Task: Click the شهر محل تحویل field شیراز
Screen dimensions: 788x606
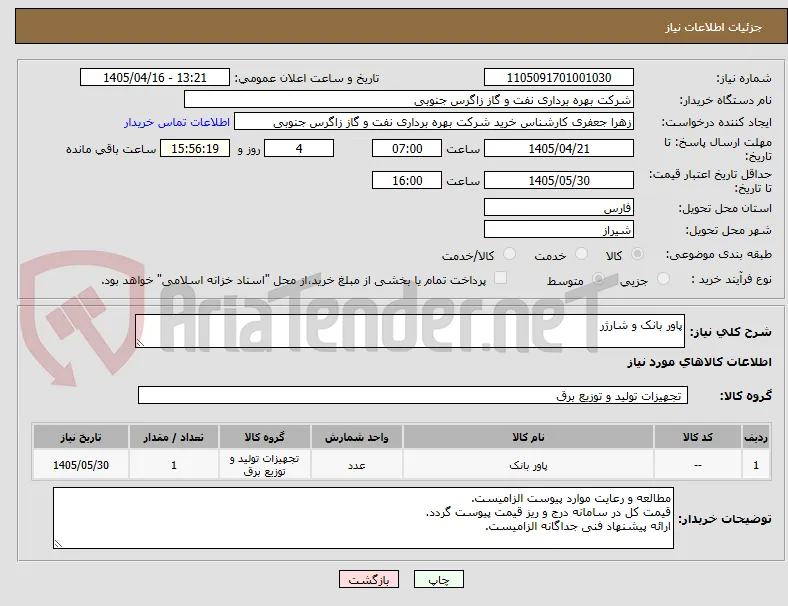Action: pyautogui.click(x=558, y=229)
